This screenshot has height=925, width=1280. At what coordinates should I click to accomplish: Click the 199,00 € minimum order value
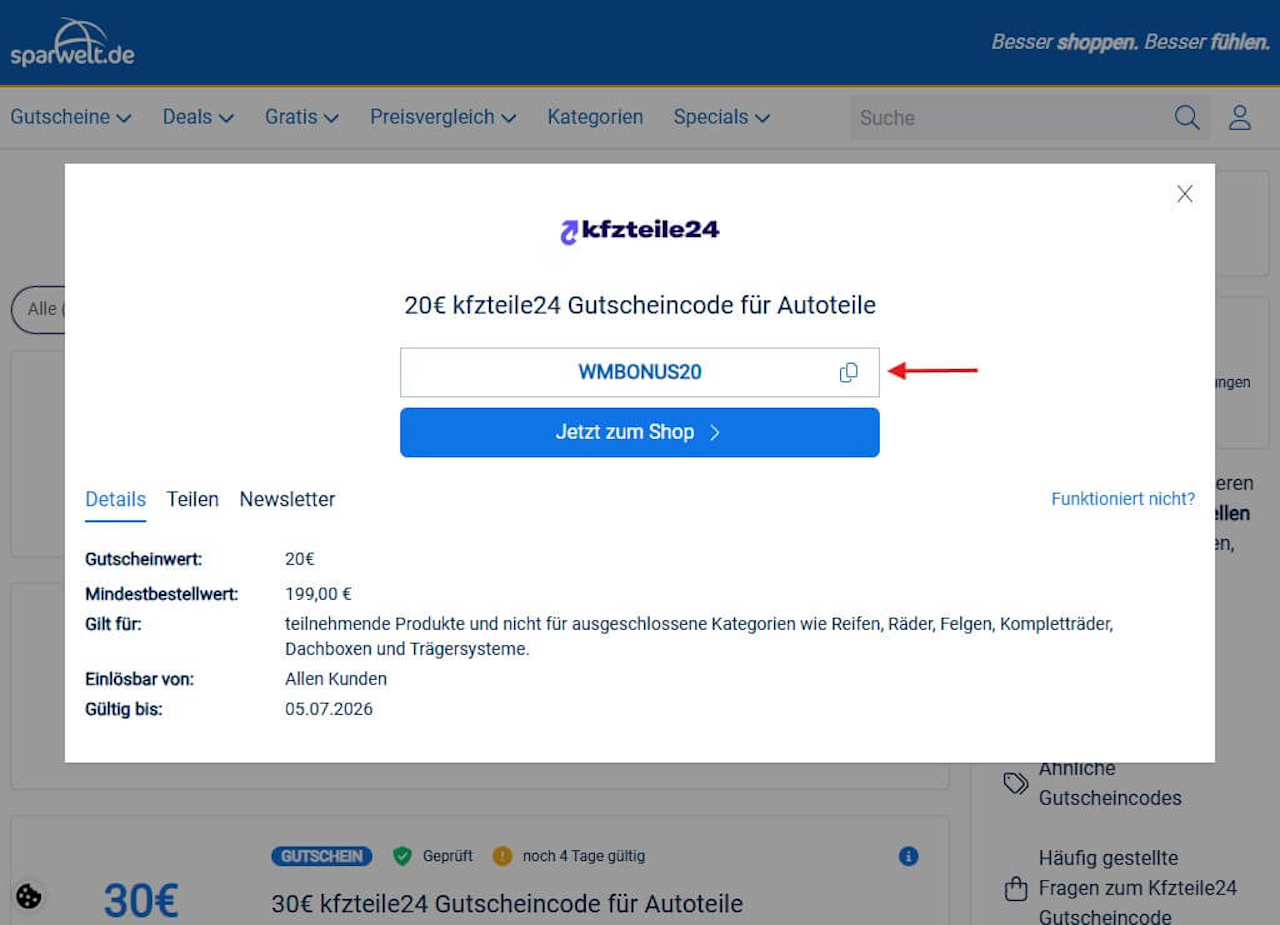pos(318,594)
